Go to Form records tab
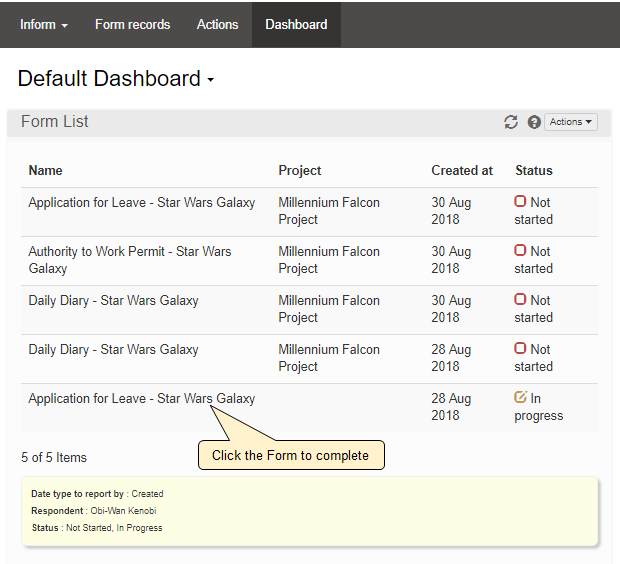Viewport: 620px width, 564px height. [x=132, y=24]
